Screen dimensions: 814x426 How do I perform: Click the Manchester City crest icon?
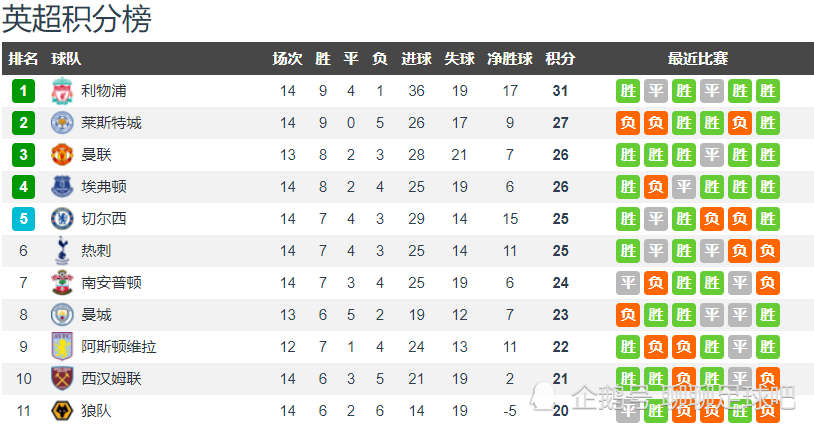coord(62,315)
